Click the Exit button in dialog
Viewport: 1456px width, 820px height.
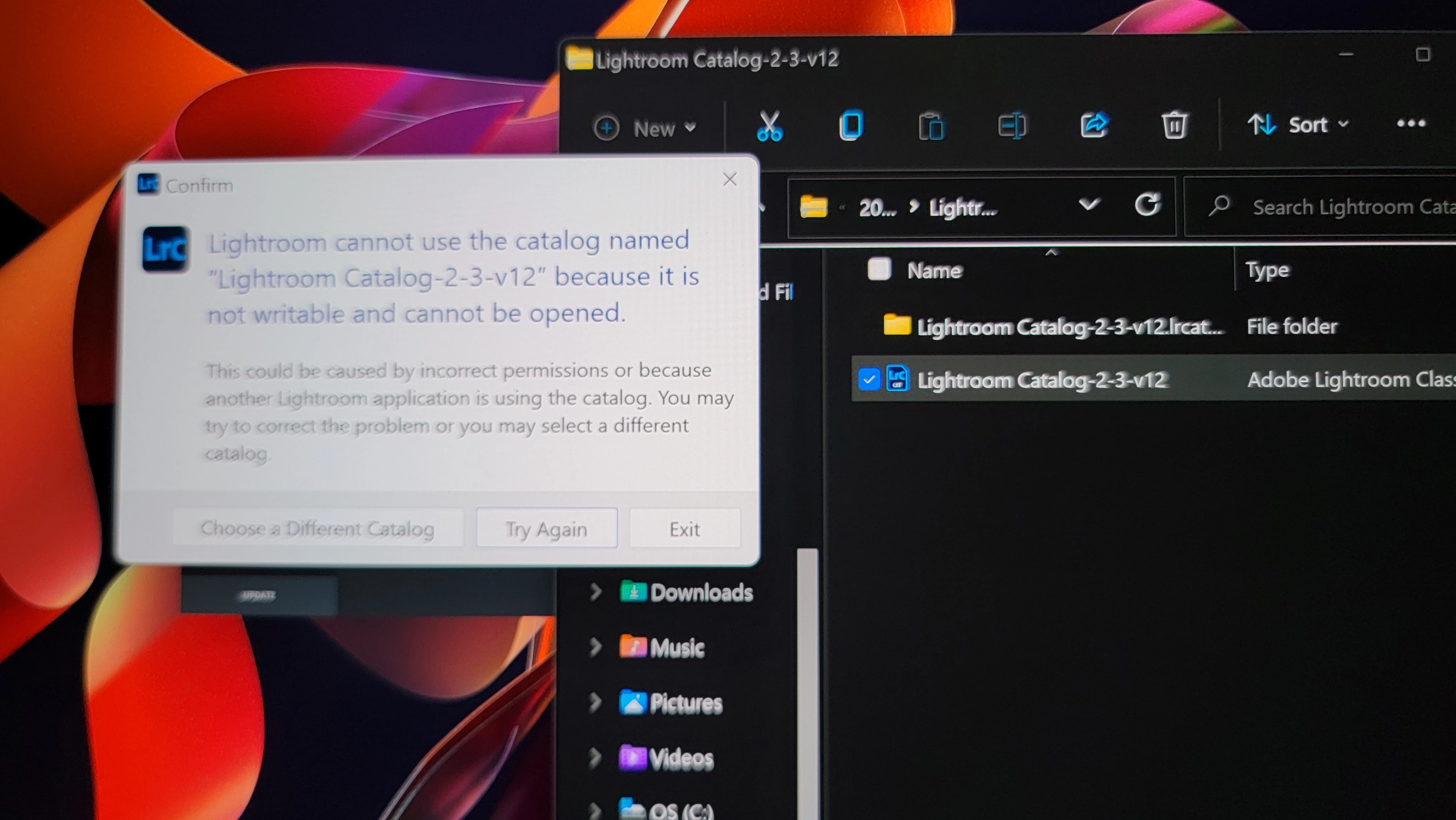[x=684, y=529]
